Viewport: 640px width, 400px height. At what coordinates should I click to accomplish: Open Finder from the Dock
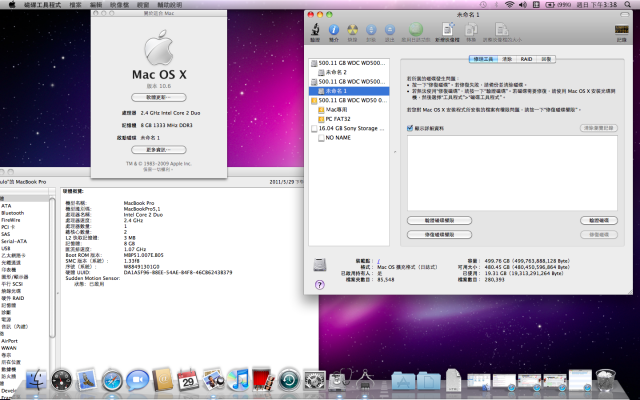36,380
